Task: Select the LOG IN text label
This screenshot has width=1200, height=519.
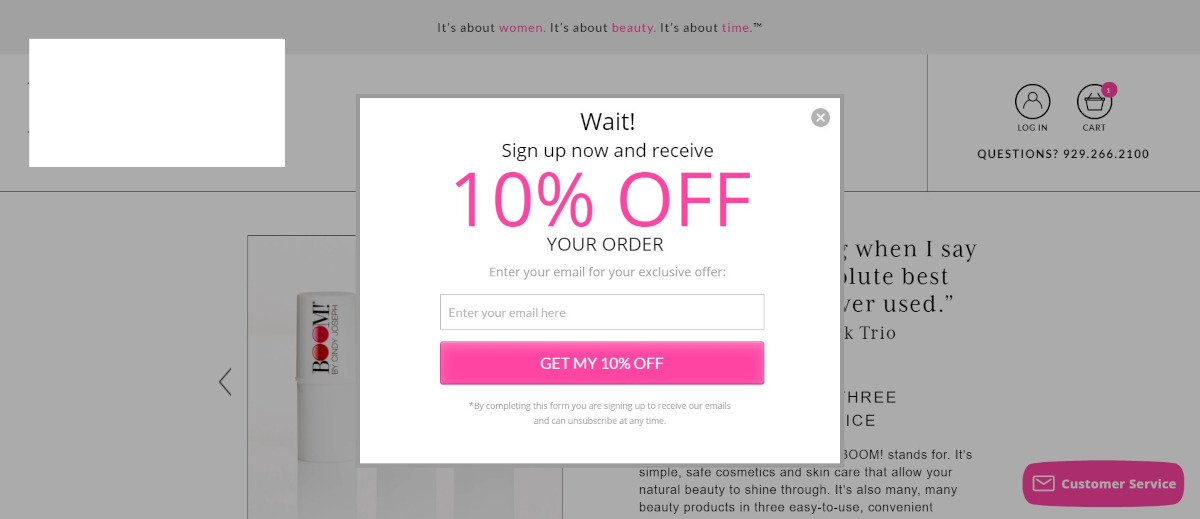Action: click(x=1033, y=128)
